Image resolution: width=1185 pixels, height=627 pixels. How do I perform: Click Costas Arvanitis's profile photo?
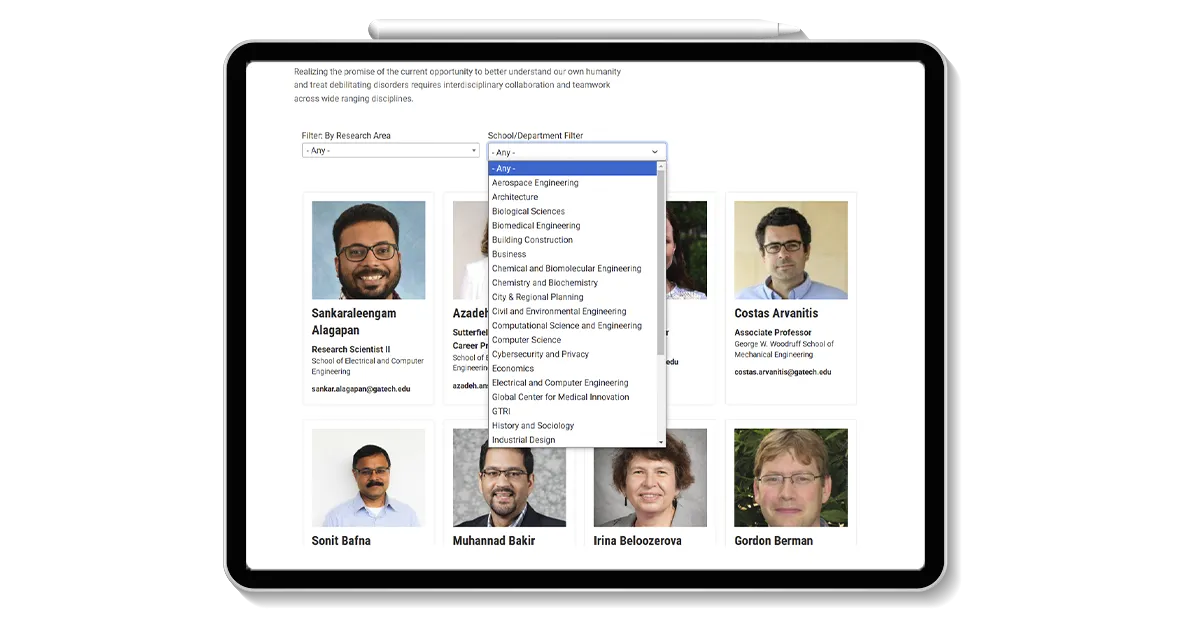click(x=790, y=249)
